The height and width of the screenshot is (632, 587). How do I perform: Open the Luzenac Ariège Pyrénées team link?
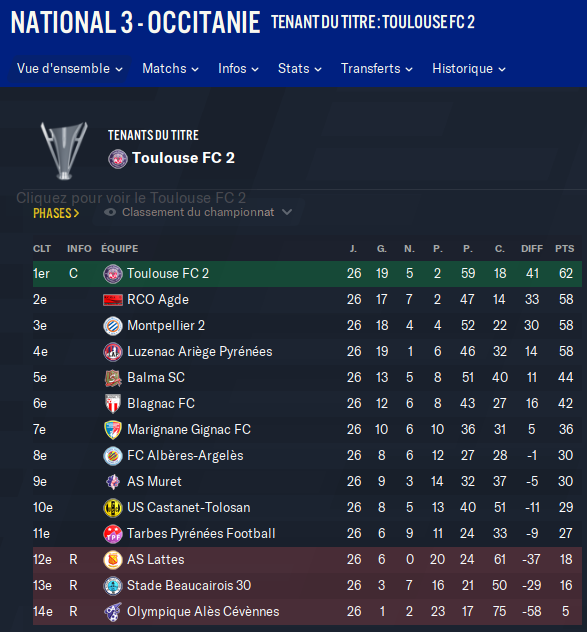point(200,351)
